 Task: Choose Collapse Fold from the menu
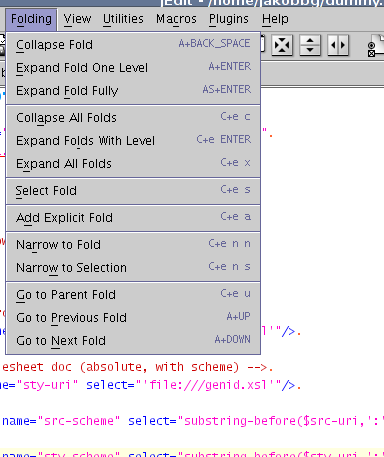coord(133,45)
